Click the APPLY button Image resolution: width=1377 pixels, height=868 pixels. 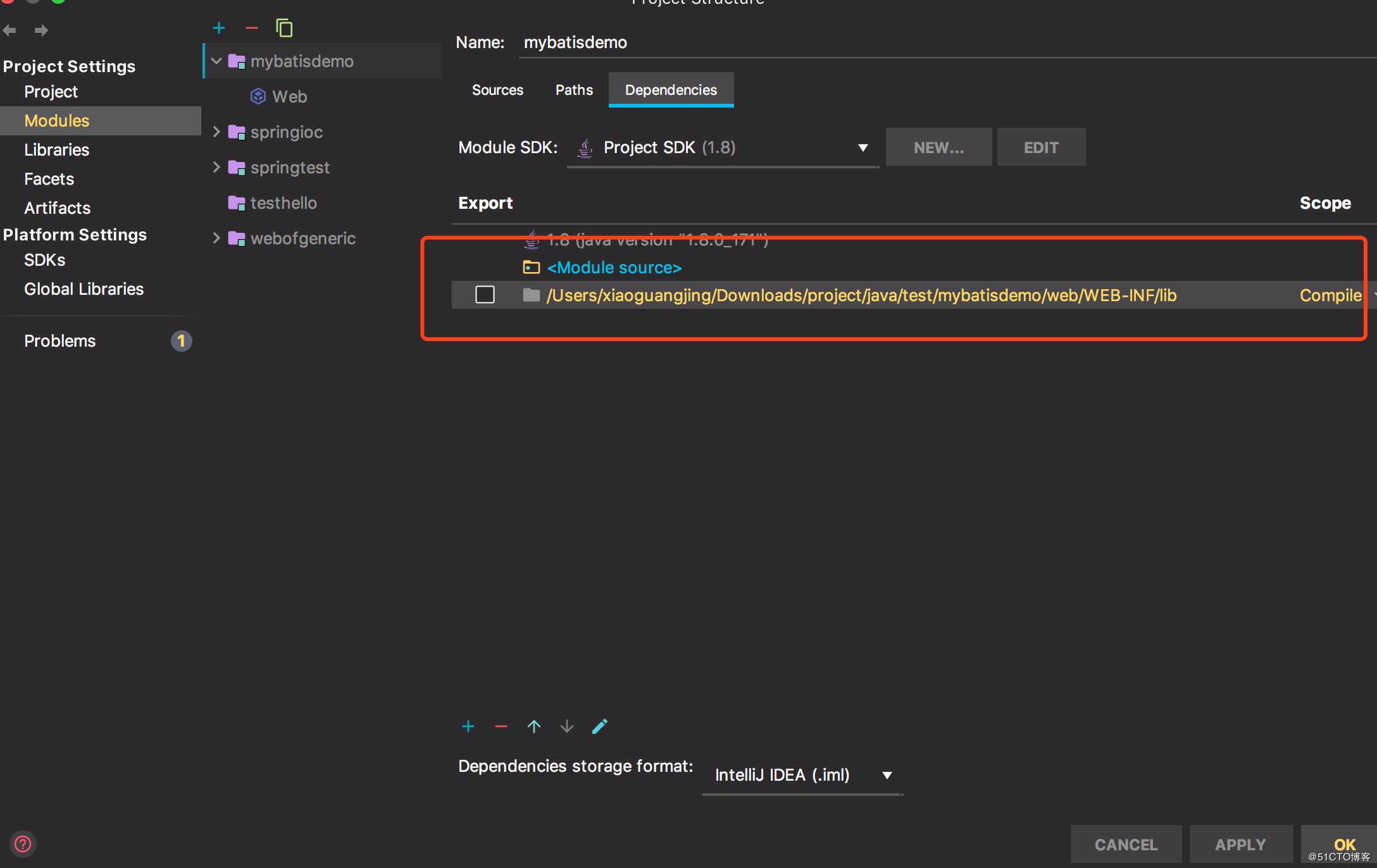click(x=1240, y=844)
